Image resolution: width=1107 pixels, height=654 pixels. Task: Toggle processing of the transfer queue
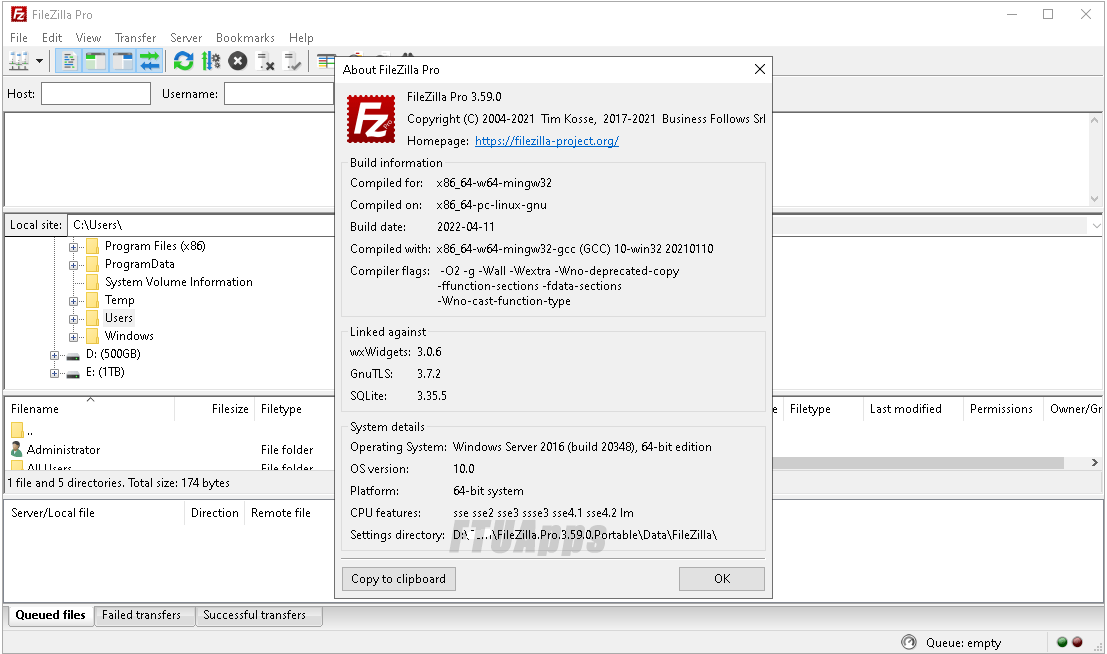(x=210, y=61)
